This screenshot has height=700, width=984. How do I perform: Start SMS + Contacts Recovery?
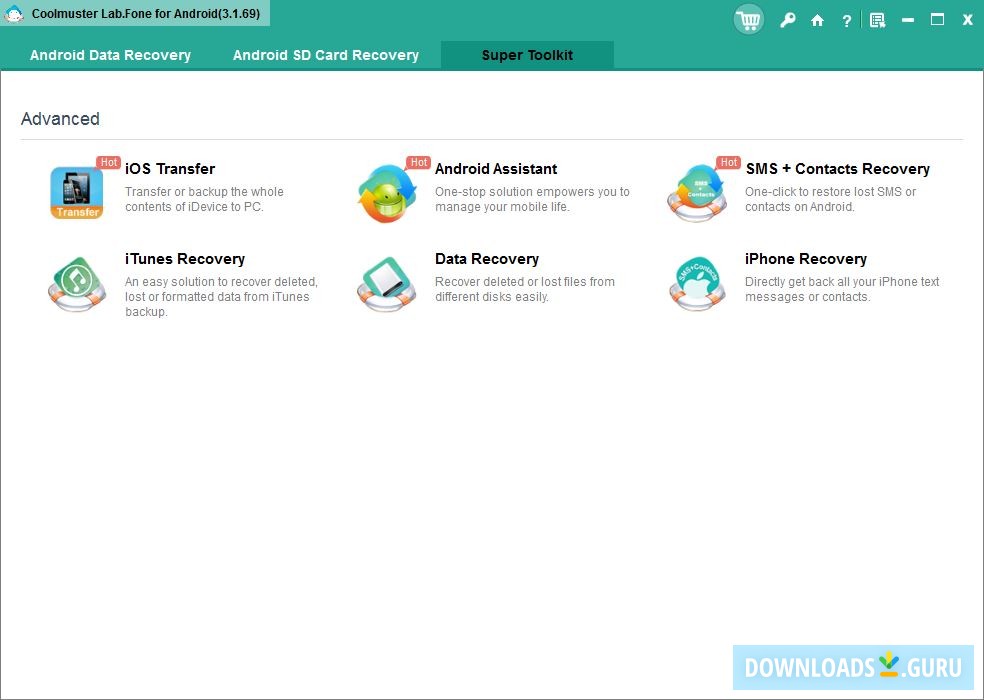click(836, 168)
